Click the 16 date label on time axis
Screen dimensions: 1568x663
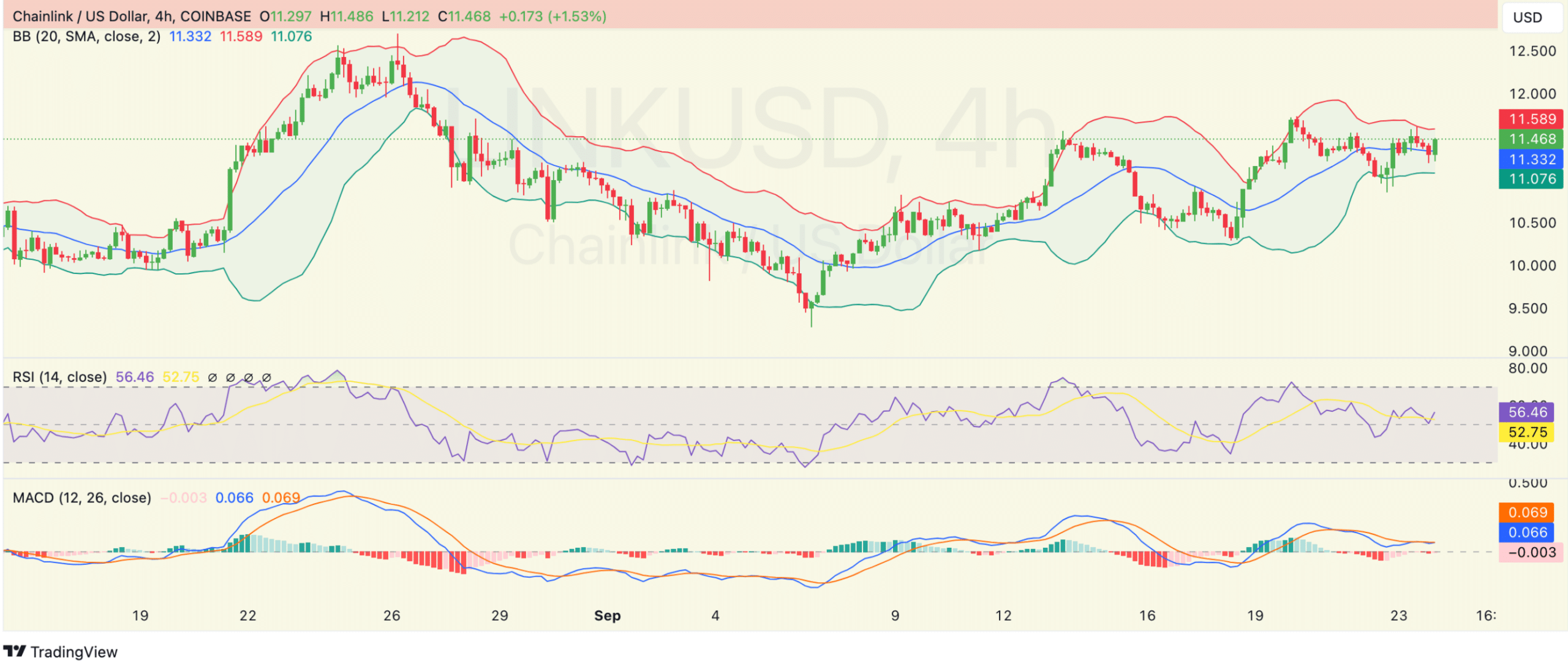[1147, 615]
